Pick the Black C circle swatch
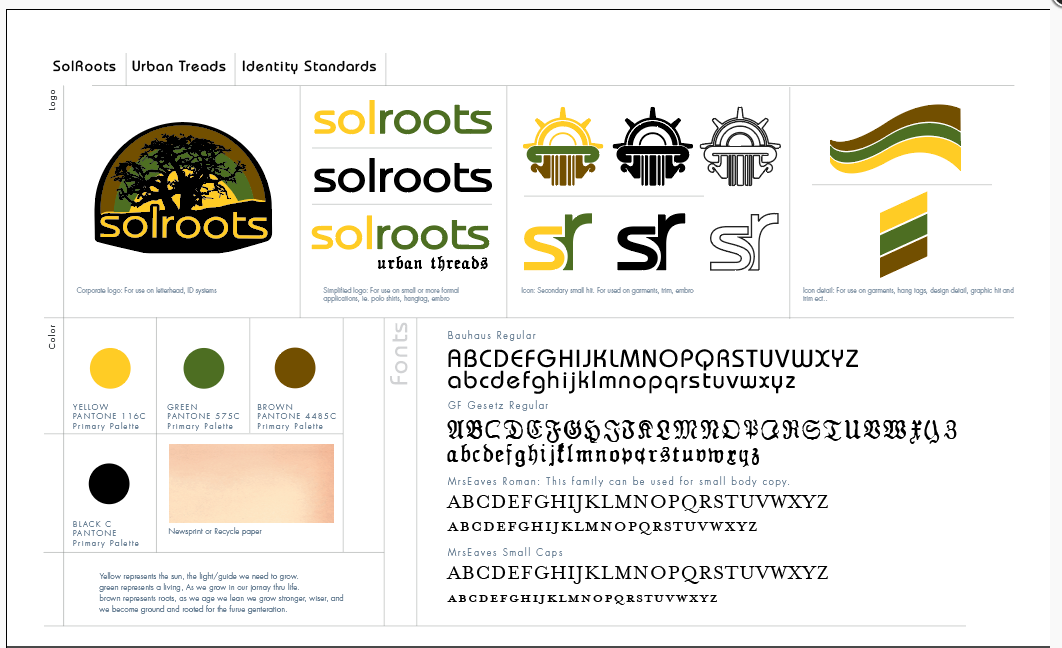 pos(109,483)
